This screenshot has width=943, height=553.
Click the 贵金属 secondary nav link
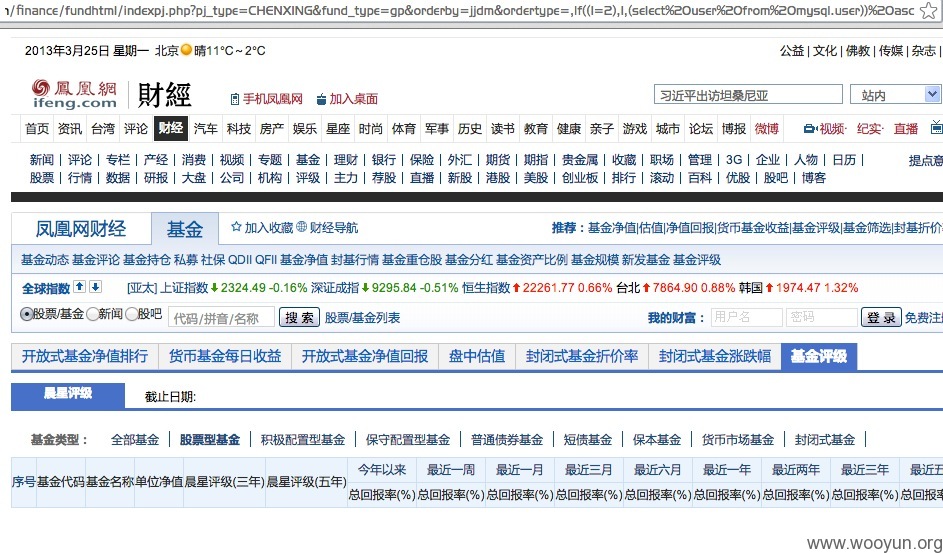coord(580,160)
